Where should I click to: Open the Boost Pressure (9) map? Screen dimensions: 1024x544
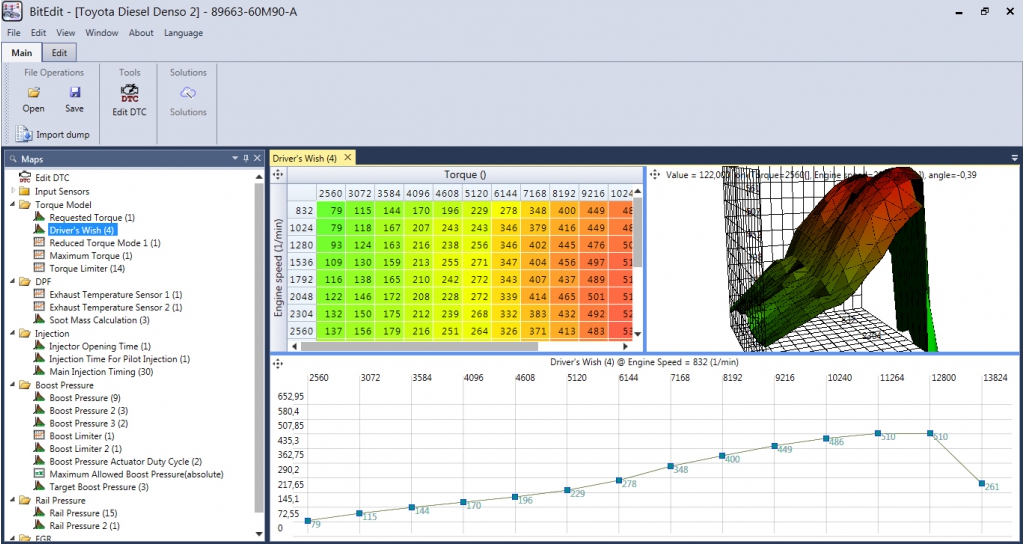click(85, 398)
